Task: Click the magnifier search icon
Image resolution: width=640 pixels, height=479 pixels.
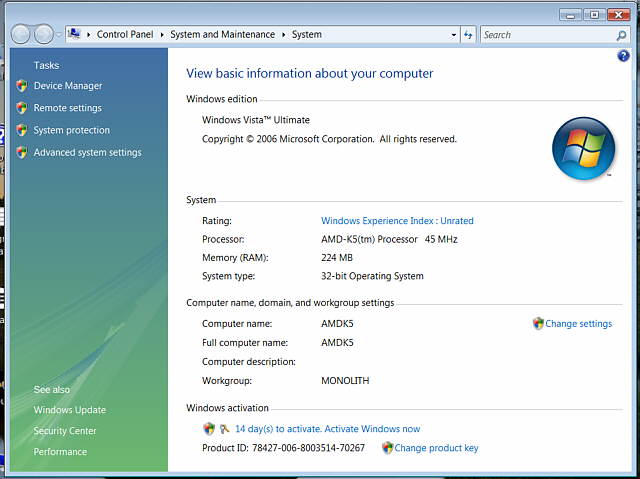Action: [x=621, y=35]
